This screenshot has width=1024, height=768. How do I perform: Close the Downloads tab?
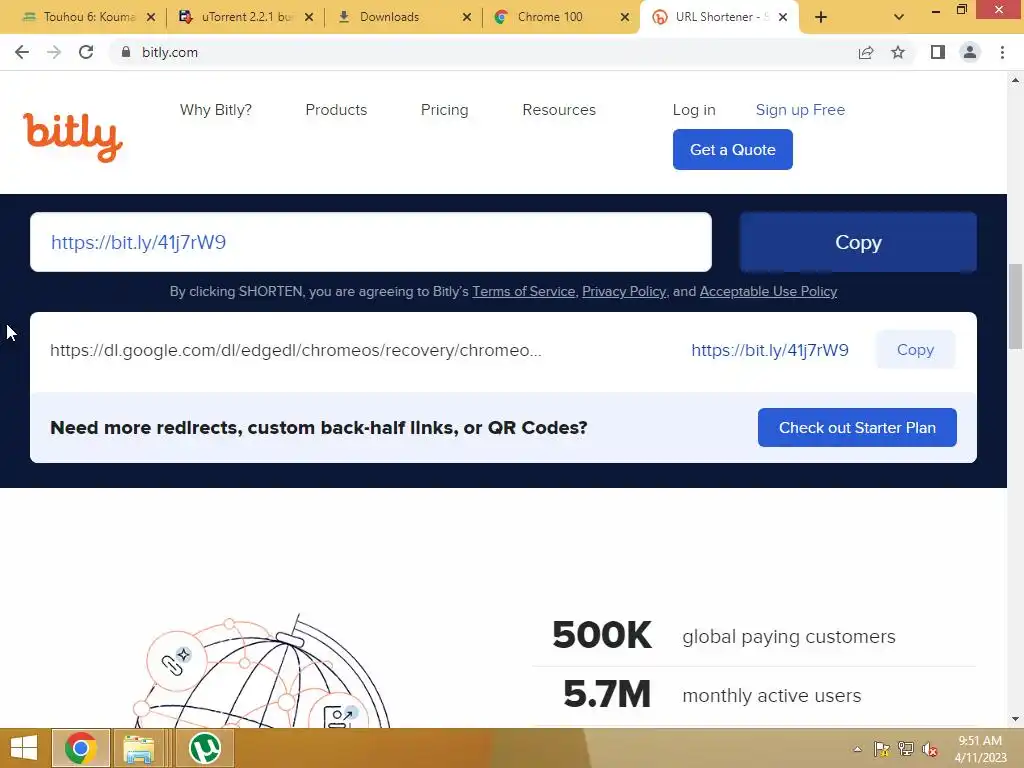point(467,17)
